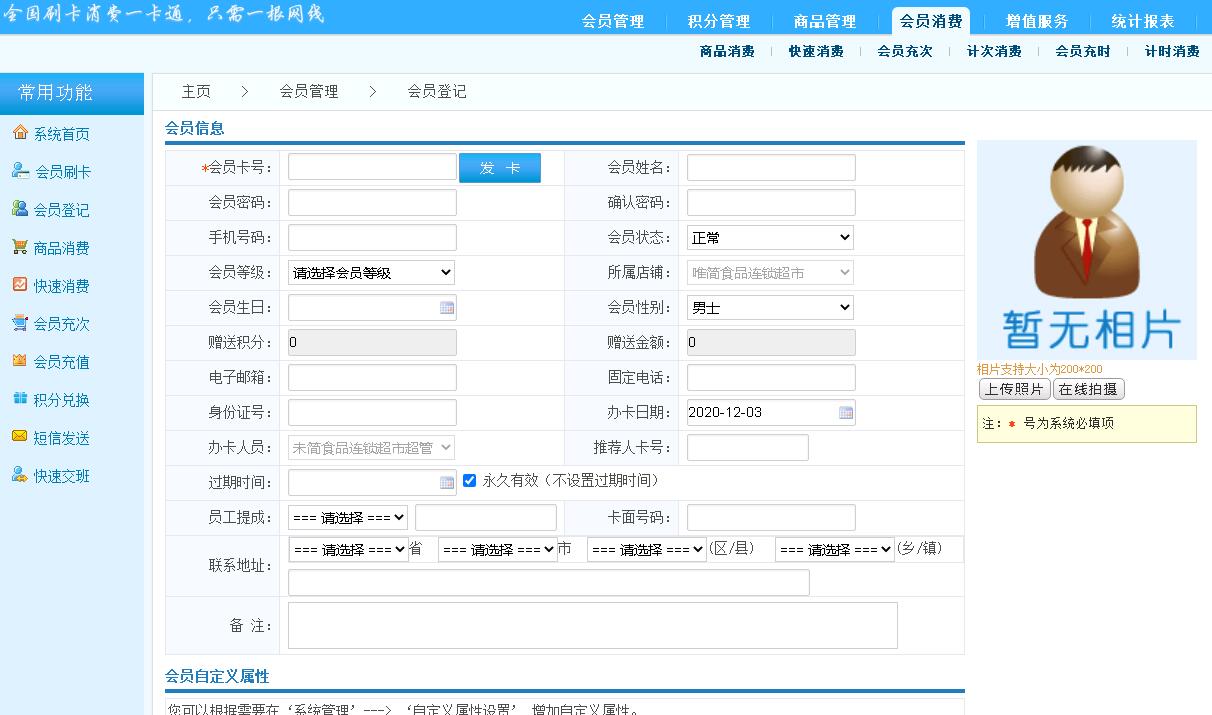Click the 会员刷卡 icon in sidebar

20,171
